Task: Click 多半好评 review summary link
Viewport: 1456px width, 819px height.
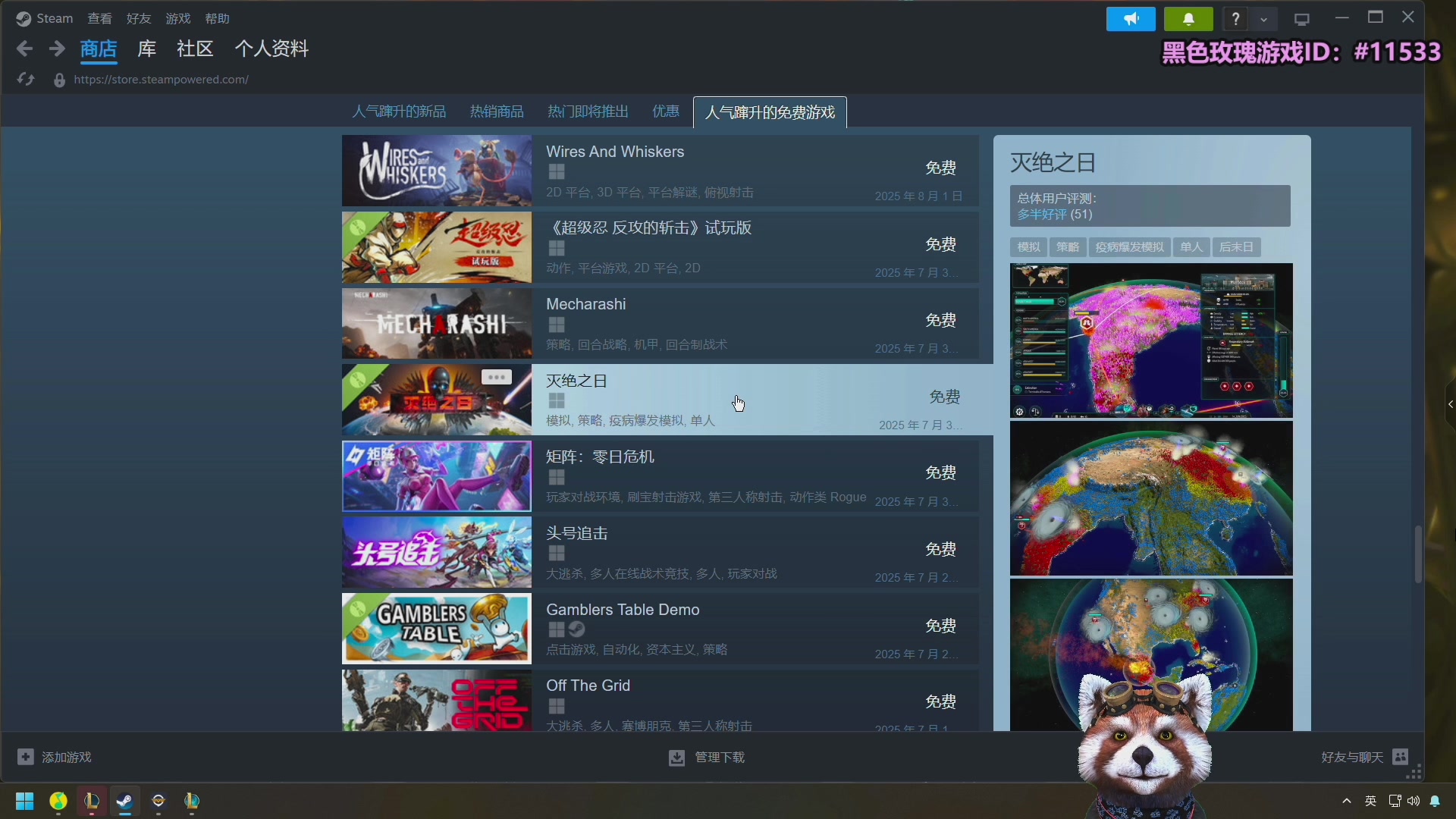Action: click(1042, 215)
